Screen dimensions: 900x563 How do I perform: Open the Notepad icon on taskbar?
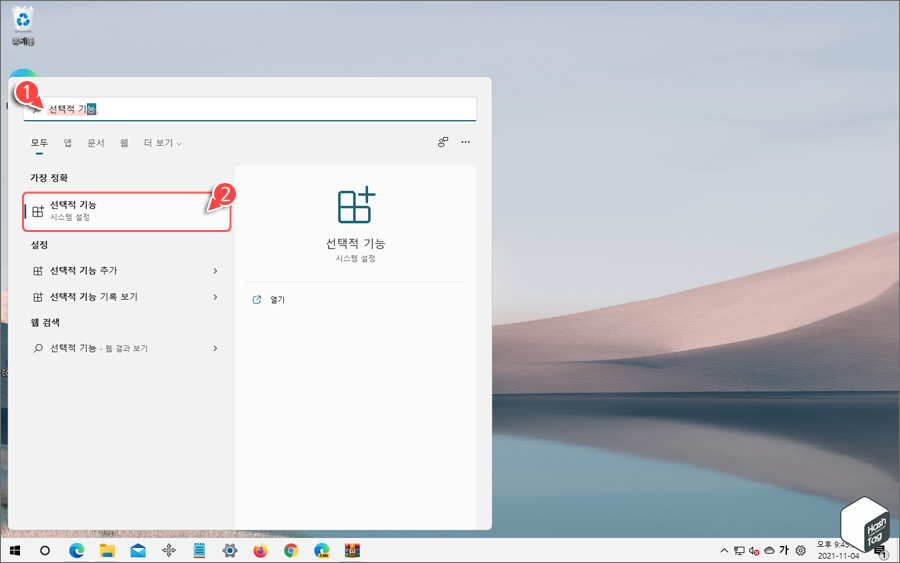pyautogui.click(x=199, y=551)
